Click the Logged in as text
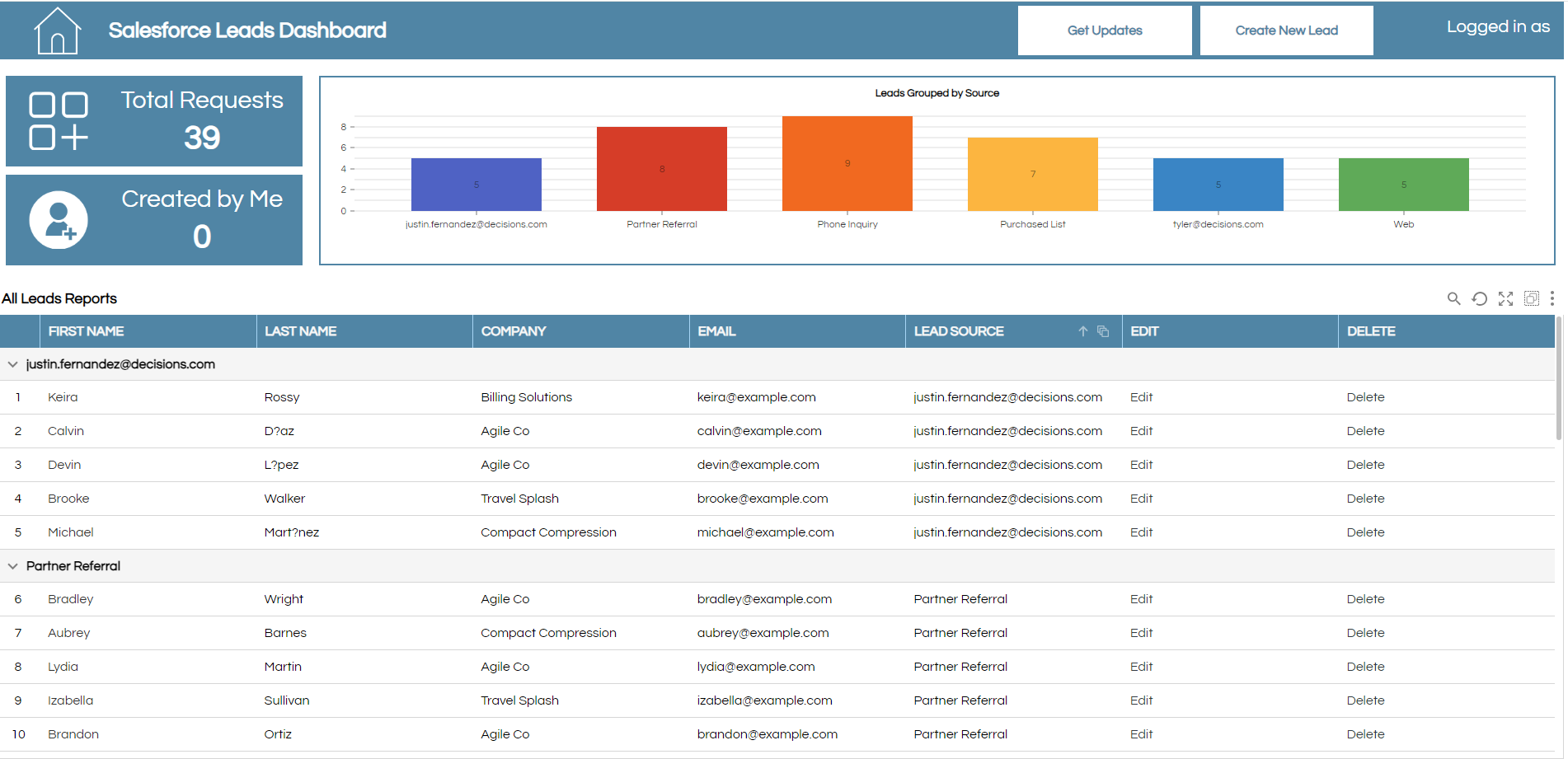The height and width of the screenshot is (759, 1568). point(1498,27)
